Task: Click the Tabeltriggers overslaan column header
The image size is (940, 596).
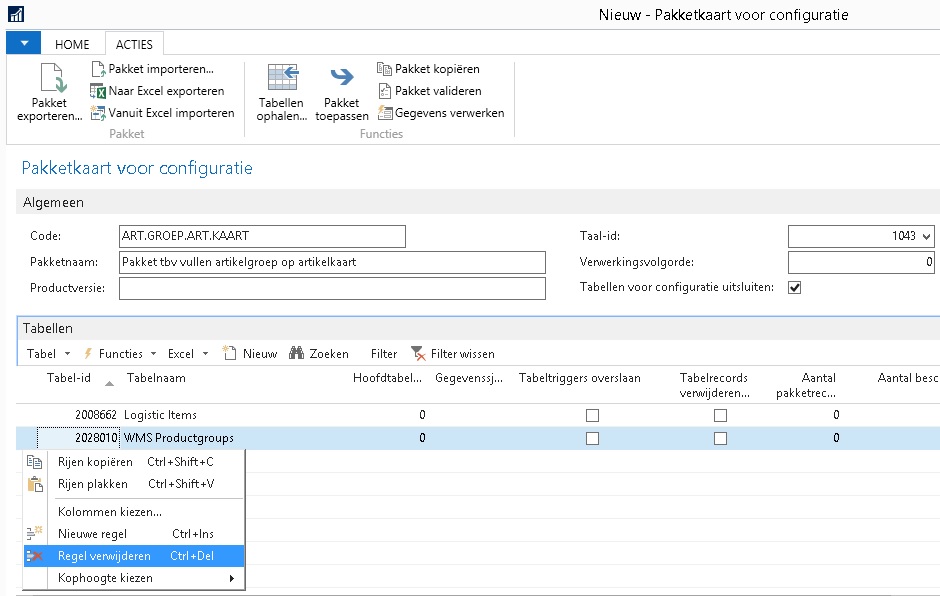Action: coord(580,378)
